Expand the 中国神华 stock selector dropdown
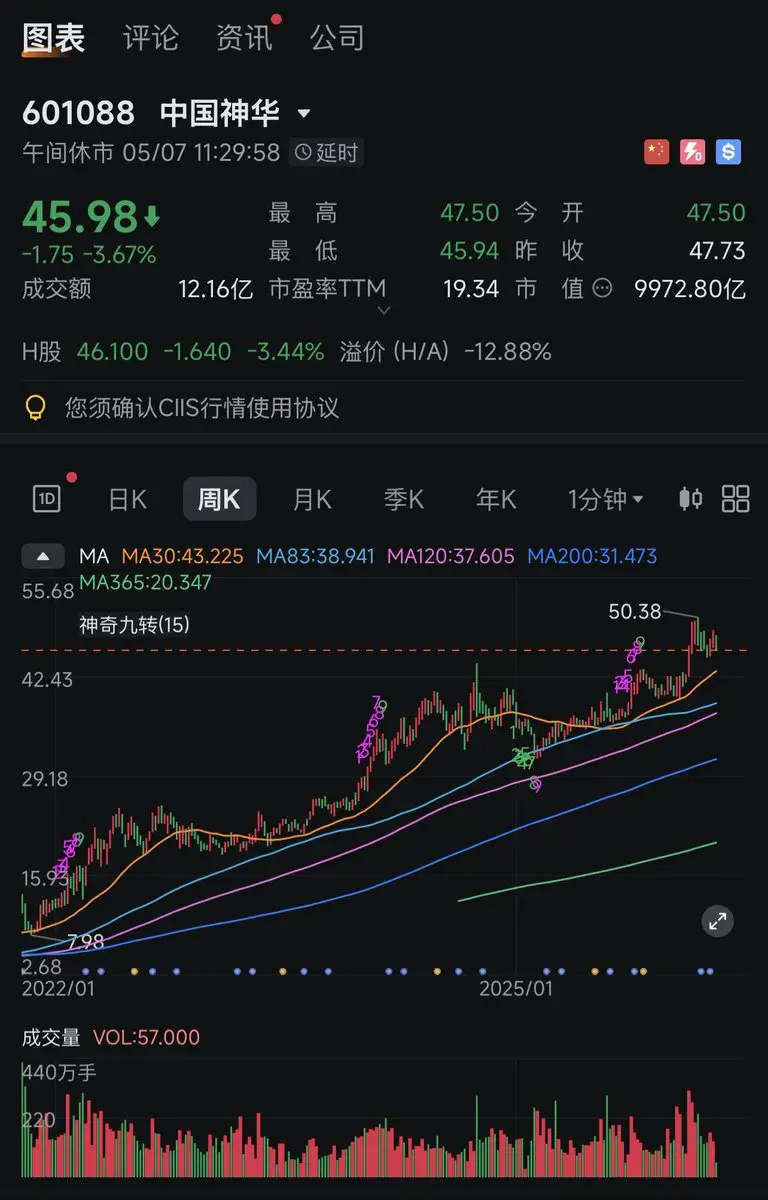Image resolution: width=768 pixels, height=1200 pixels. pos(304,113)
